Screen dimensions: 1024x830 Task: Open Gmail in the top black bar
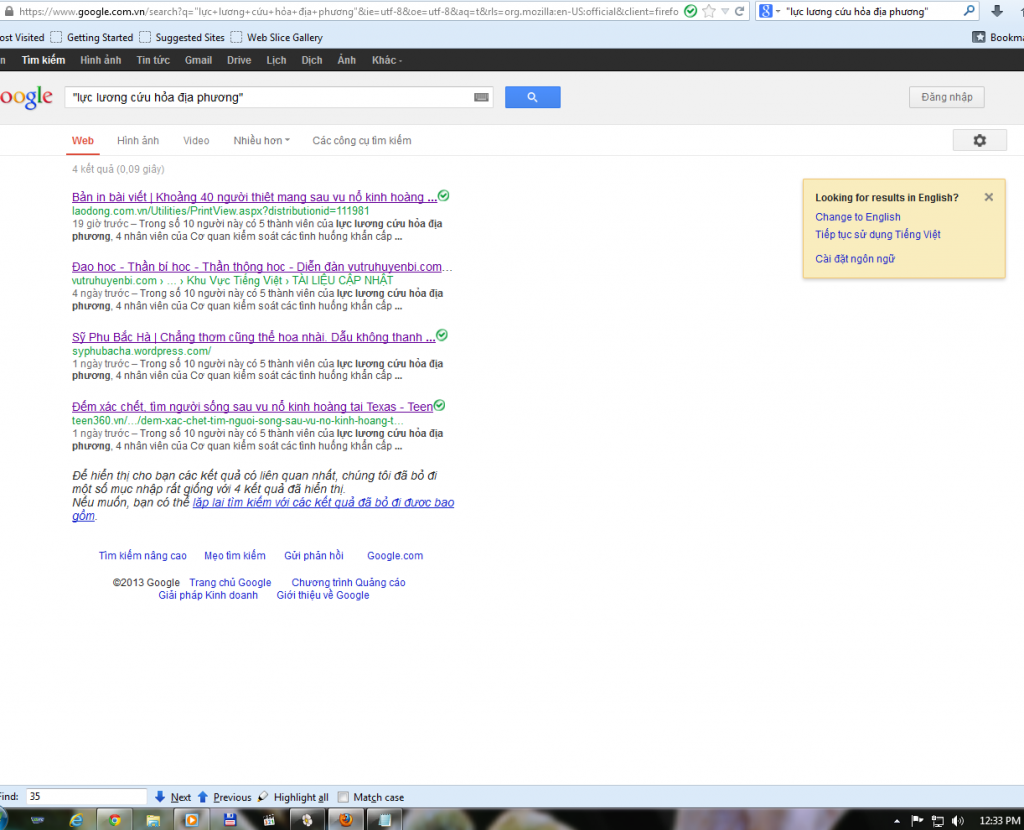[x=198, y=60]
